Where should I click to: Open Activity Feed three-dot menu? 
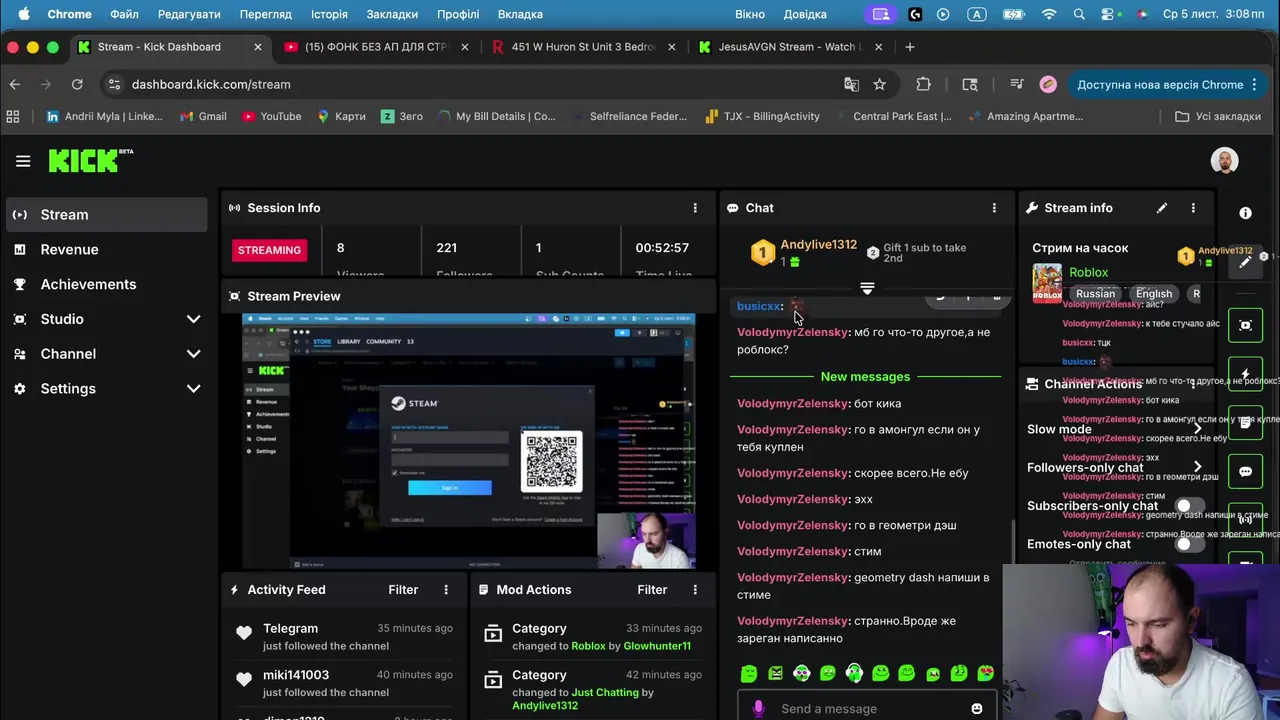(446, 590)
